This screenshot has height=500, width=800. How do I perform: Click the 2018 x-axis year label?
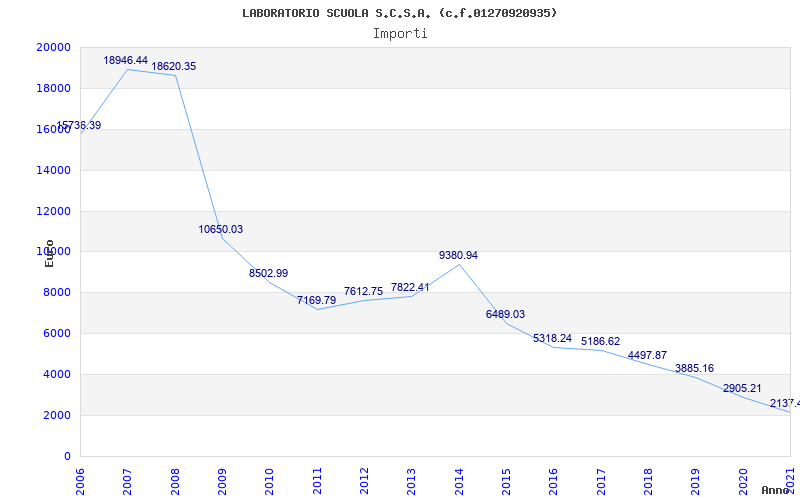click(648, 481)
